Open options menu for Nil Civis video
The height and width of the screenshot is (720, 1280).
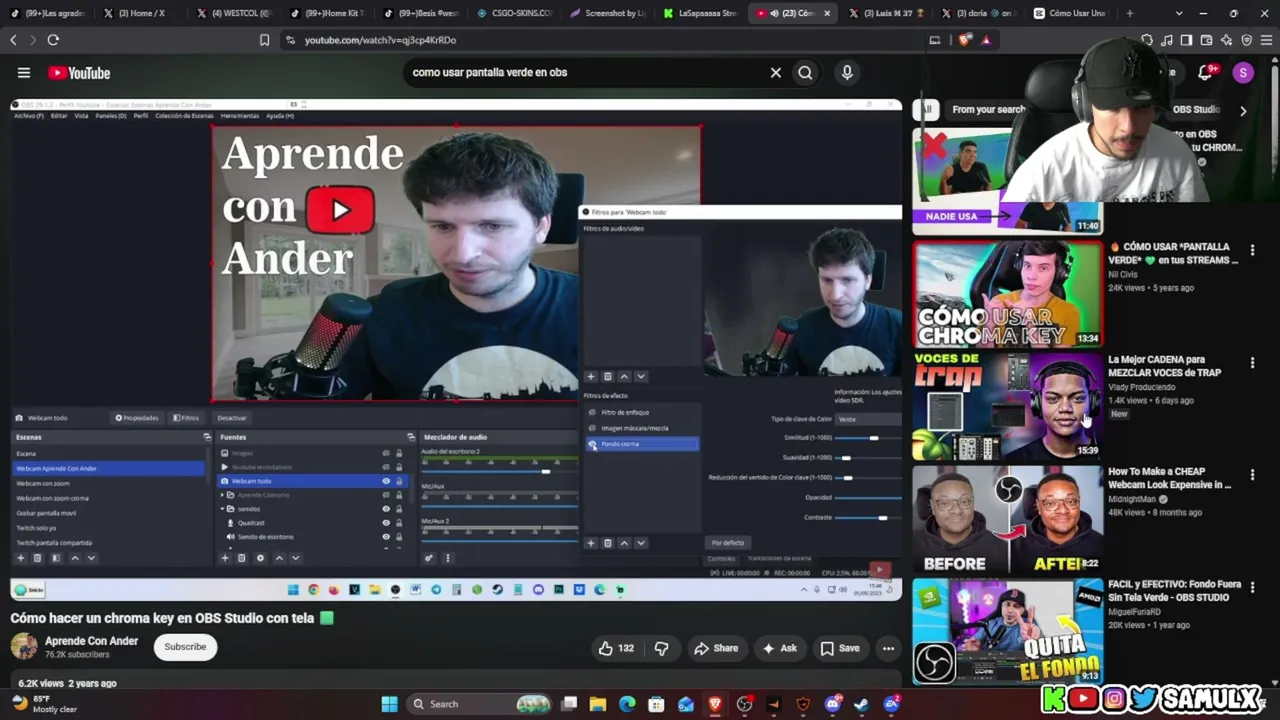1252,250
